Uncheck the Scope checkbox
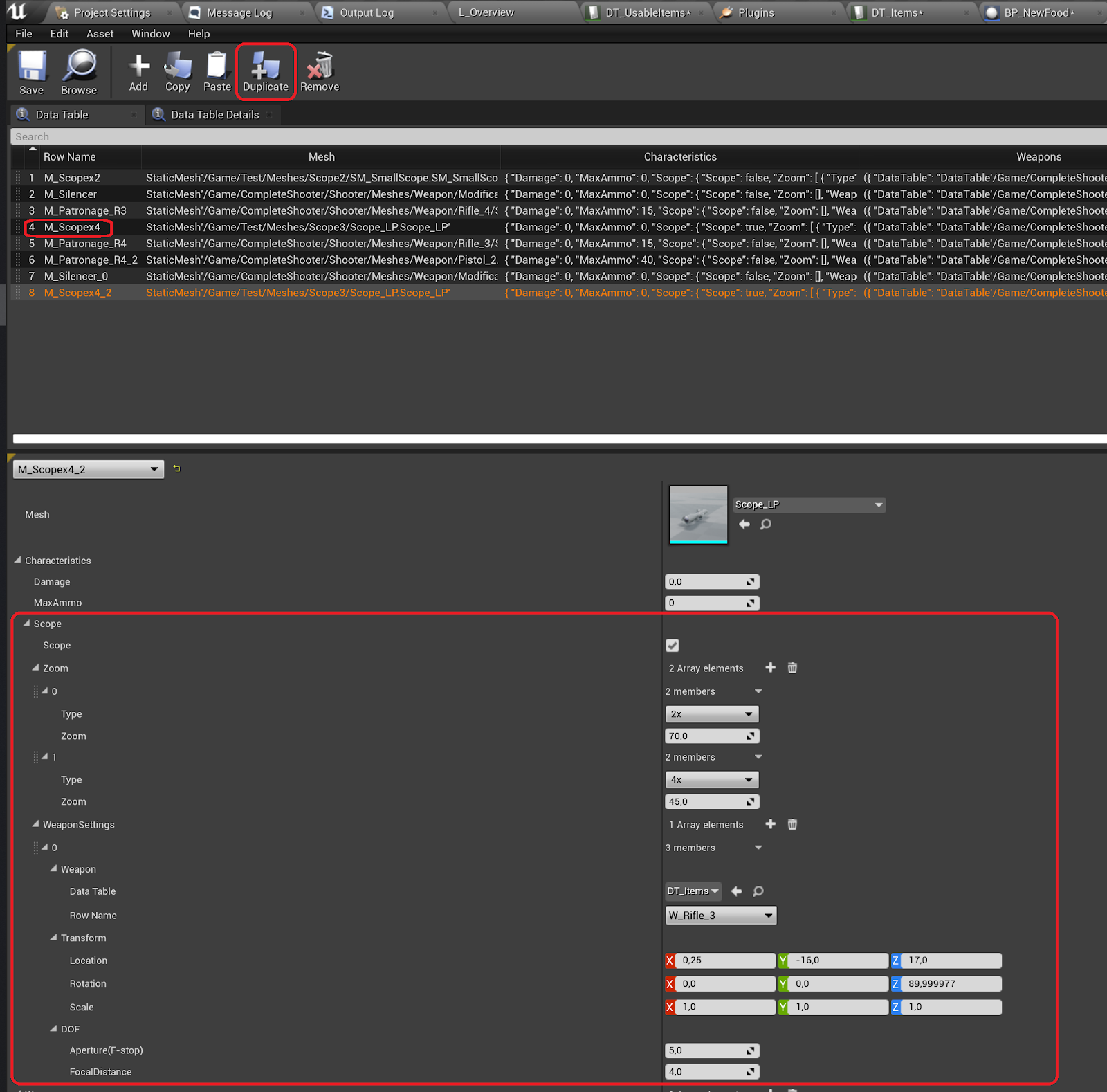Screen dimensions: 1107x1092 pyautogui.click(x=672, y=646)
